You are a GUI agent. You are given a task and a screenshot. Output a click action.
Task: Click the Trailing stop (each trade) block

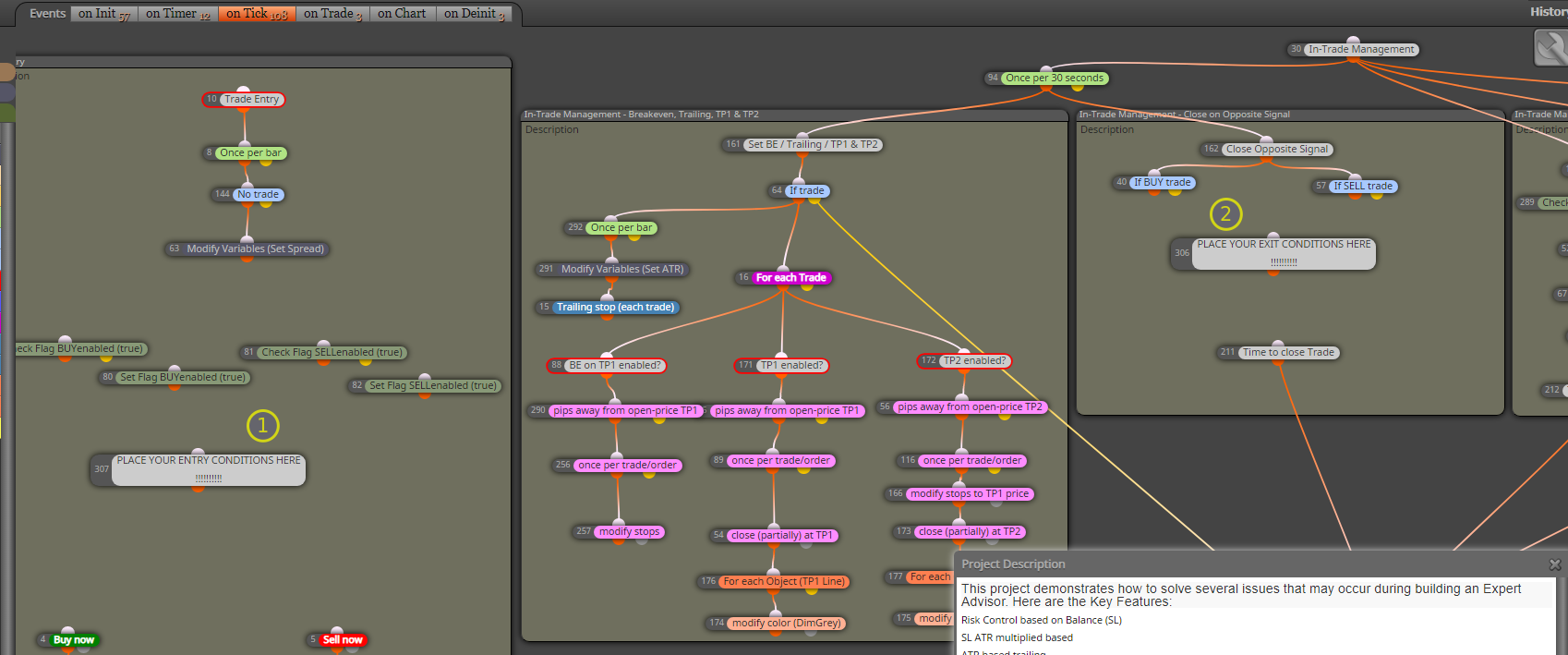616,307
